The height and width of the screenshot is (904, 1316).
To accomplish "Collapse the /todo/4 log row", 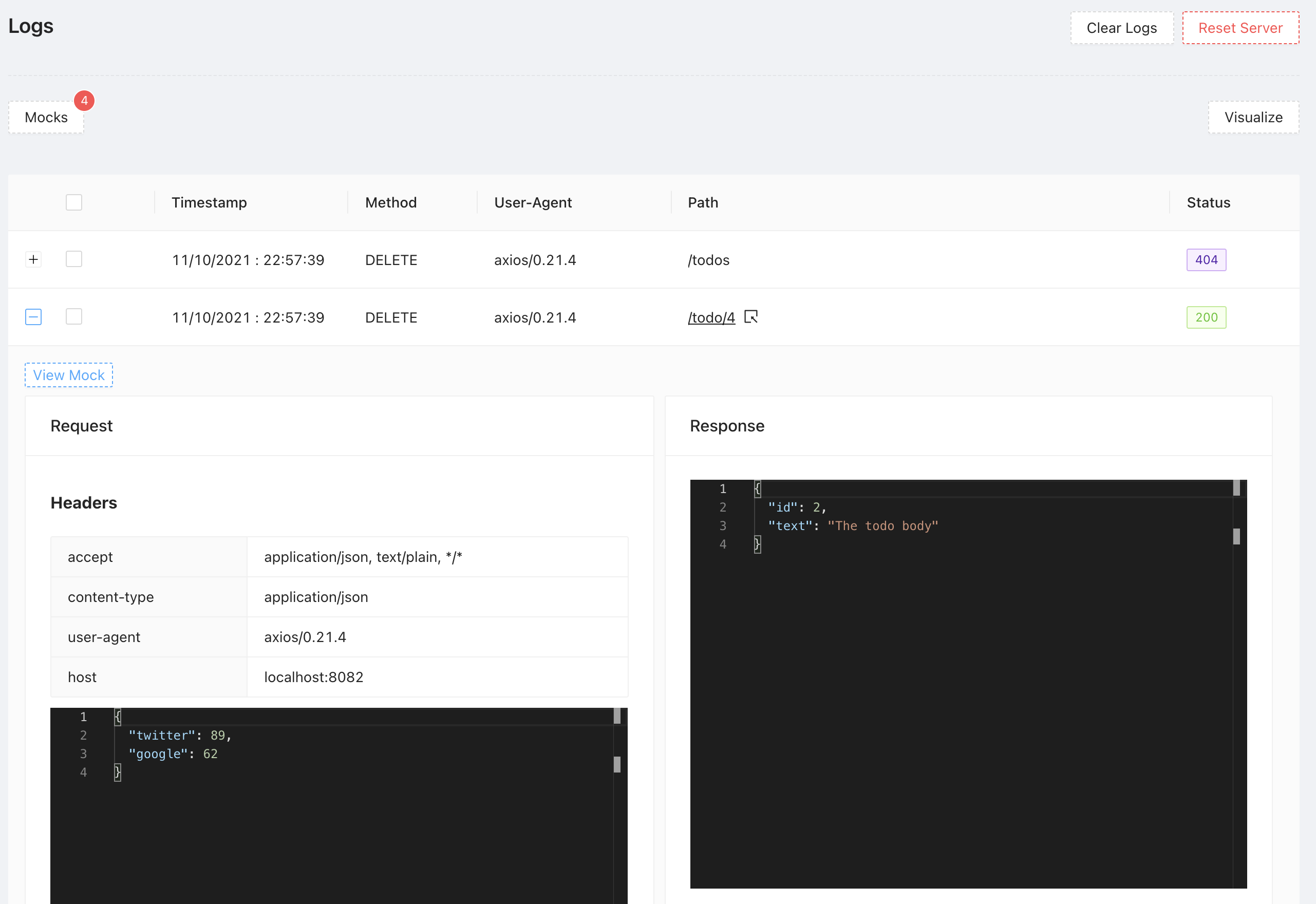I will 33,316.
